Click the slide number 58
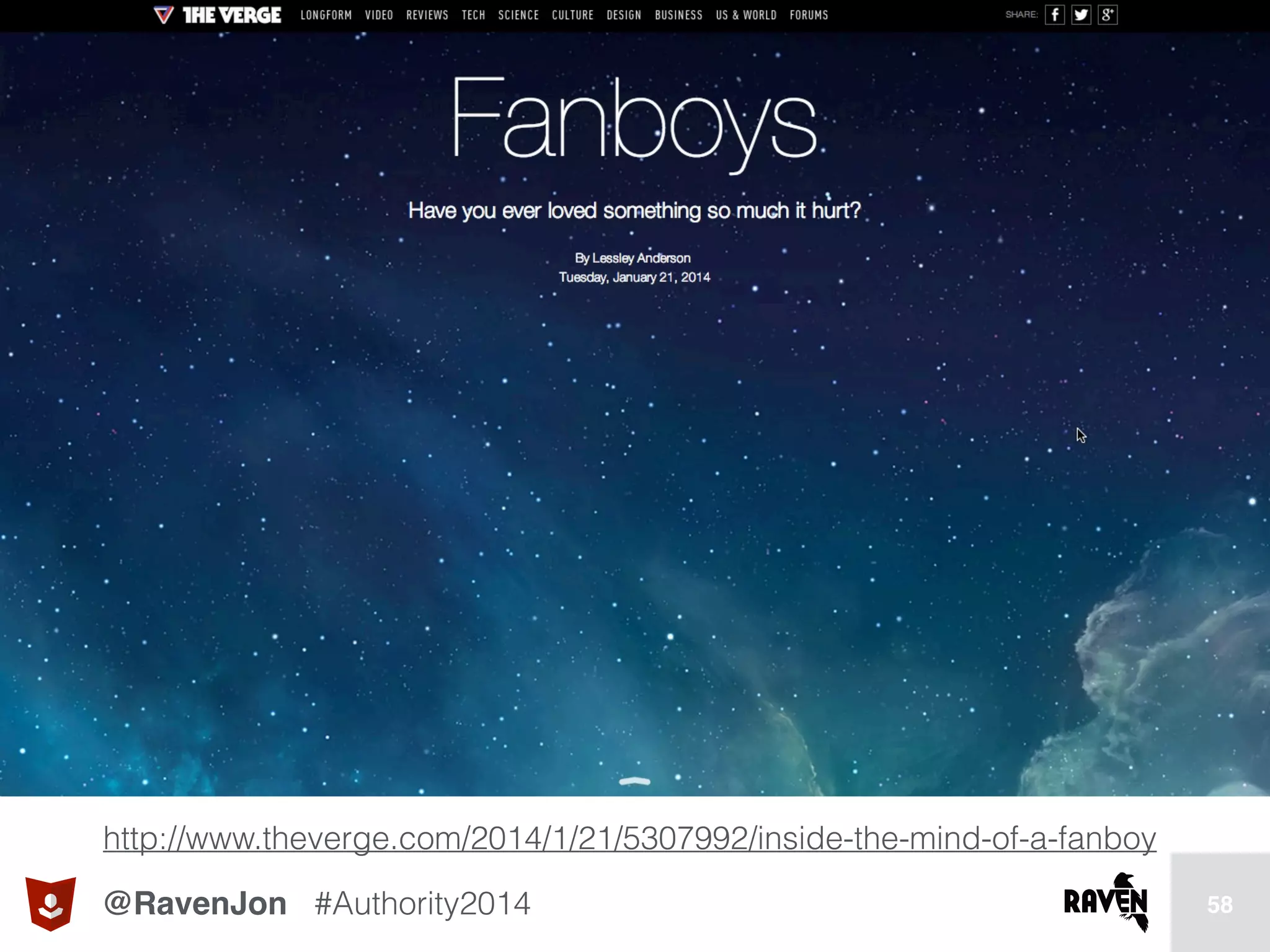The image size is (1270, 952). tap(1220, 905)
